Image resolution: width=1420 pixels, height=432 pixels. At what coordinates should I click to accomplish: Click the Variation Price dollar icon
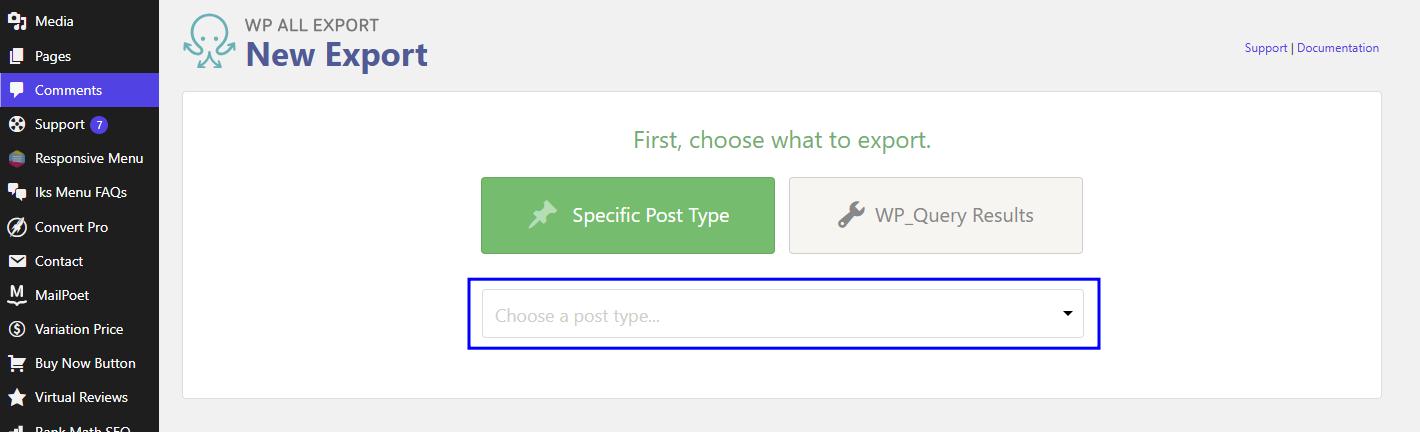click(x=17, y=329)
